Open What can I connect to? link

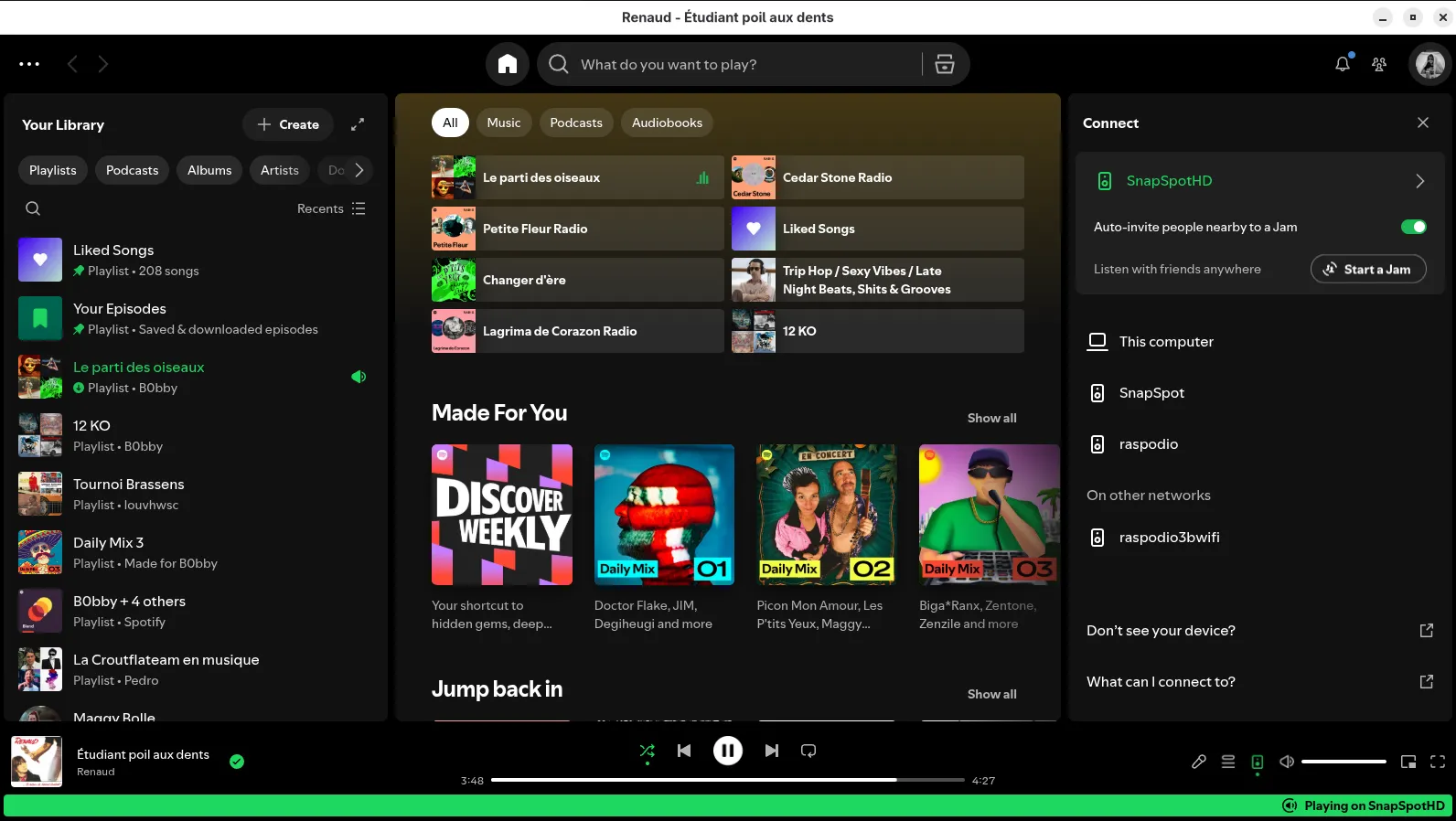1259,682
